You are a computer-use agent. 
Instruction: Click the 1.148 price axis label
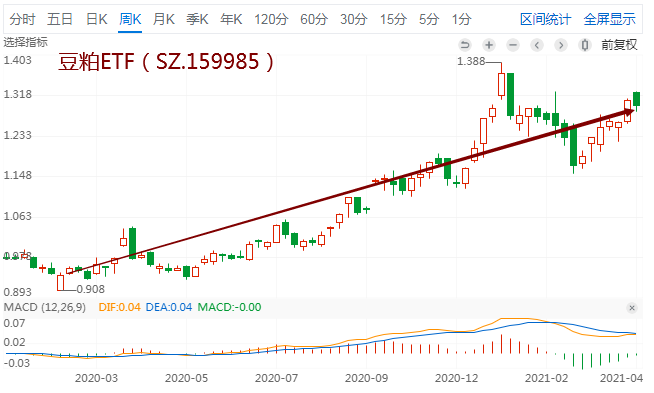pos(18,176)
